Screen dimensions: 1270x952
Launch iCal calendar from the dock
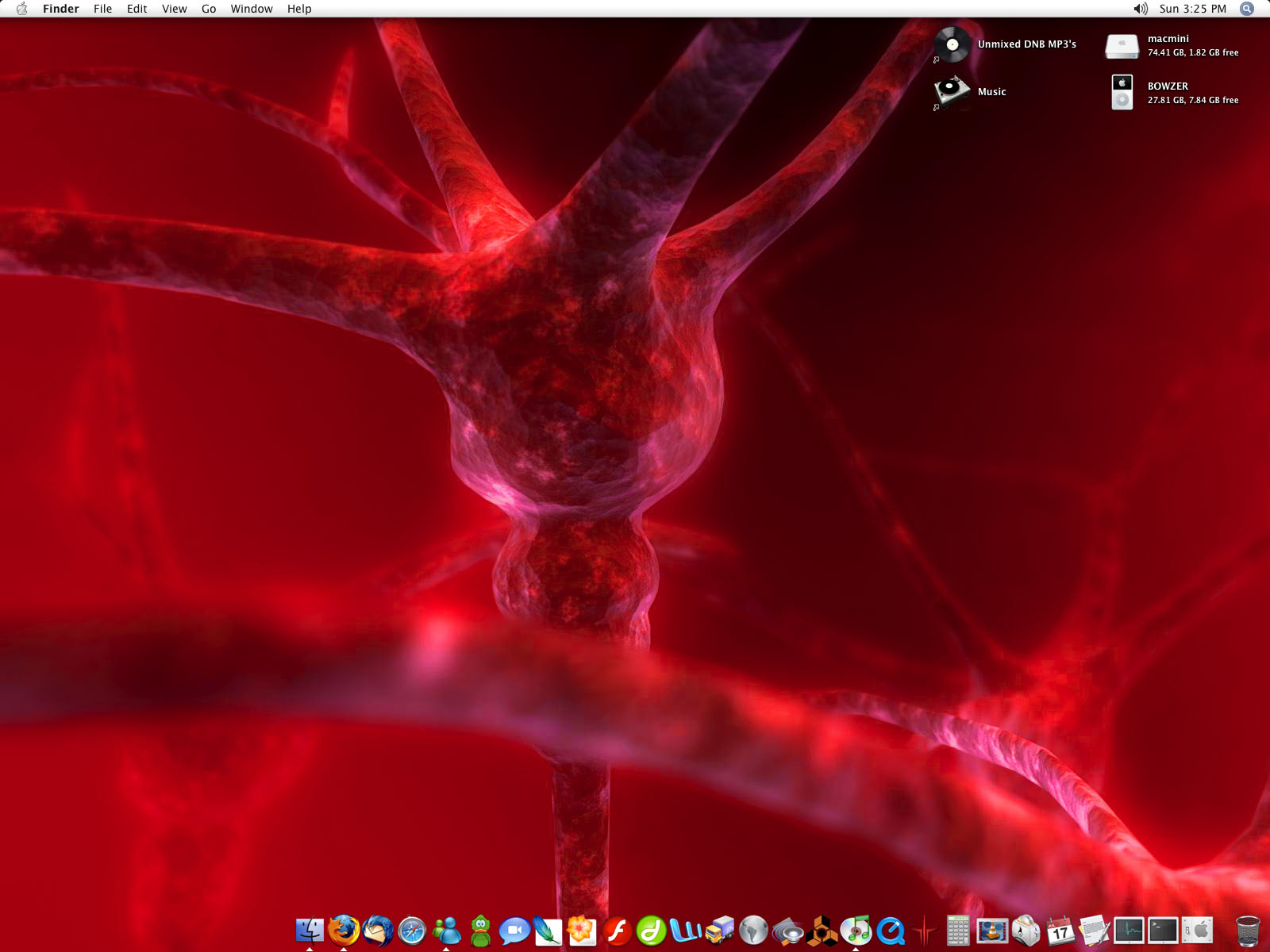pyautogui.click(x=1060, y=930)
